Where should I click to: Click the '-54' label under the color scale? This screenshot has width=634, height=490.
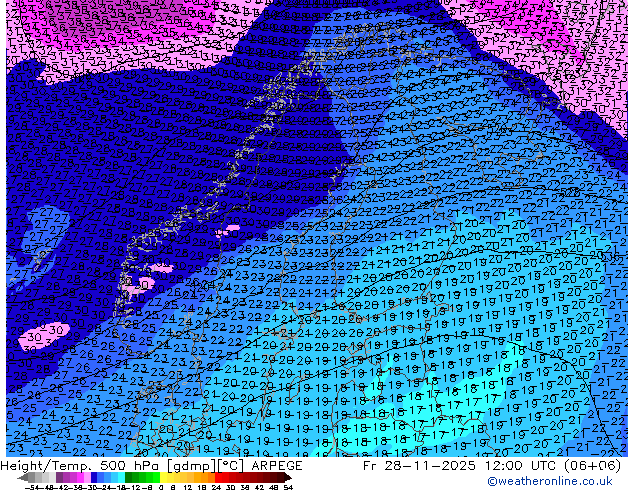tap(32, 488)
